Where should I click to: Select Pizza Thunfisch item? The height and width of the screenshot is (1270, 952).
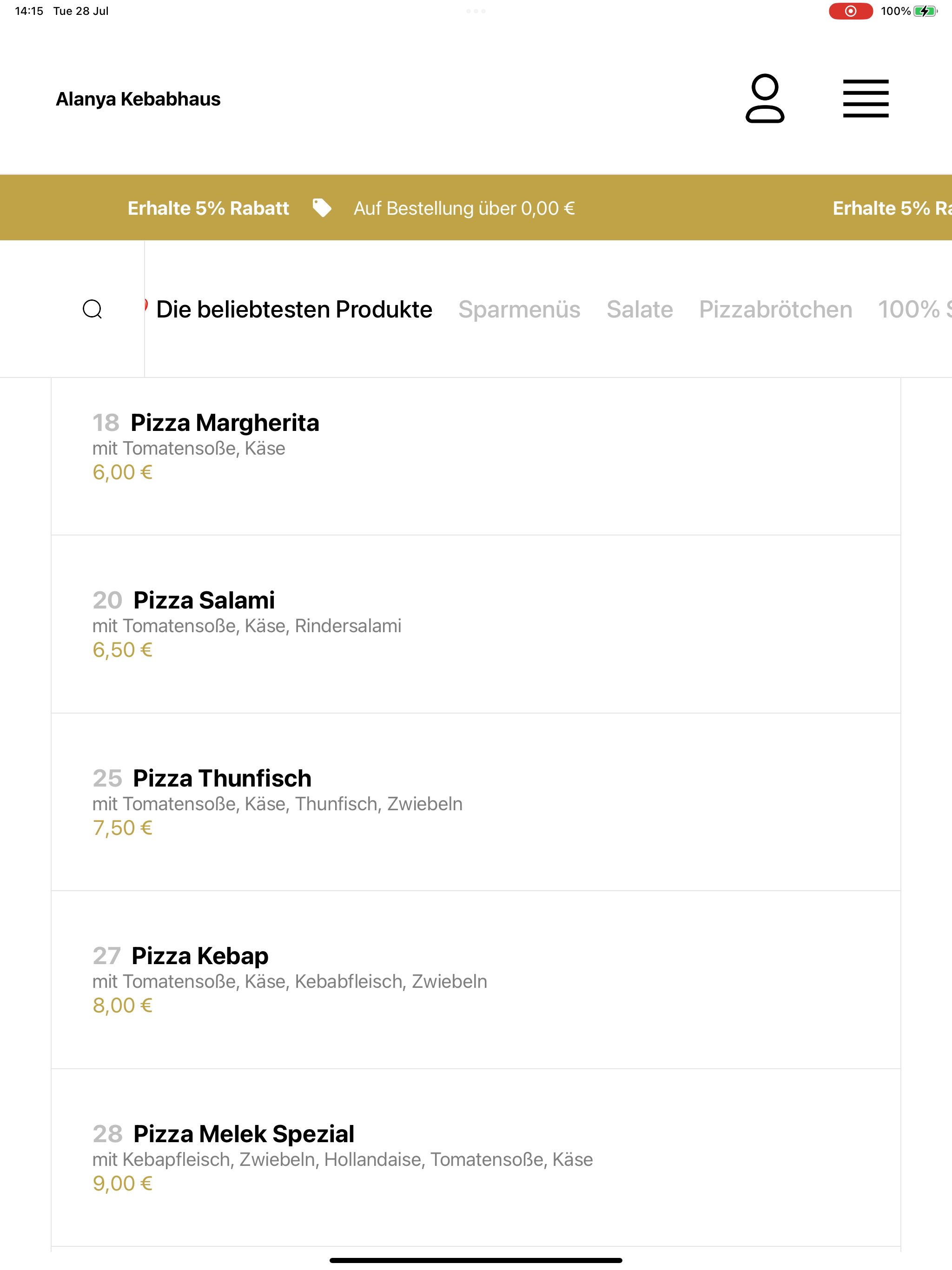pyautogui.click(x=476, y=802)
